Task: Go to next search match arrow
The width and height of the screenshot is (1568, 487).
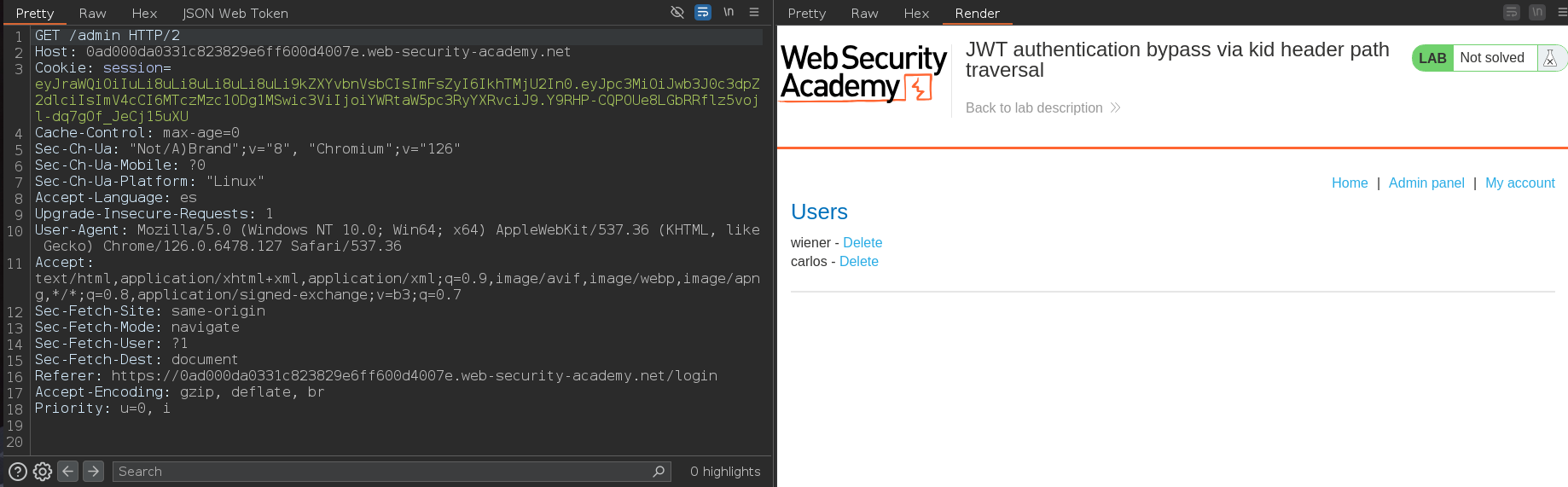Action: pyautogui.click(x=94, y=471)
